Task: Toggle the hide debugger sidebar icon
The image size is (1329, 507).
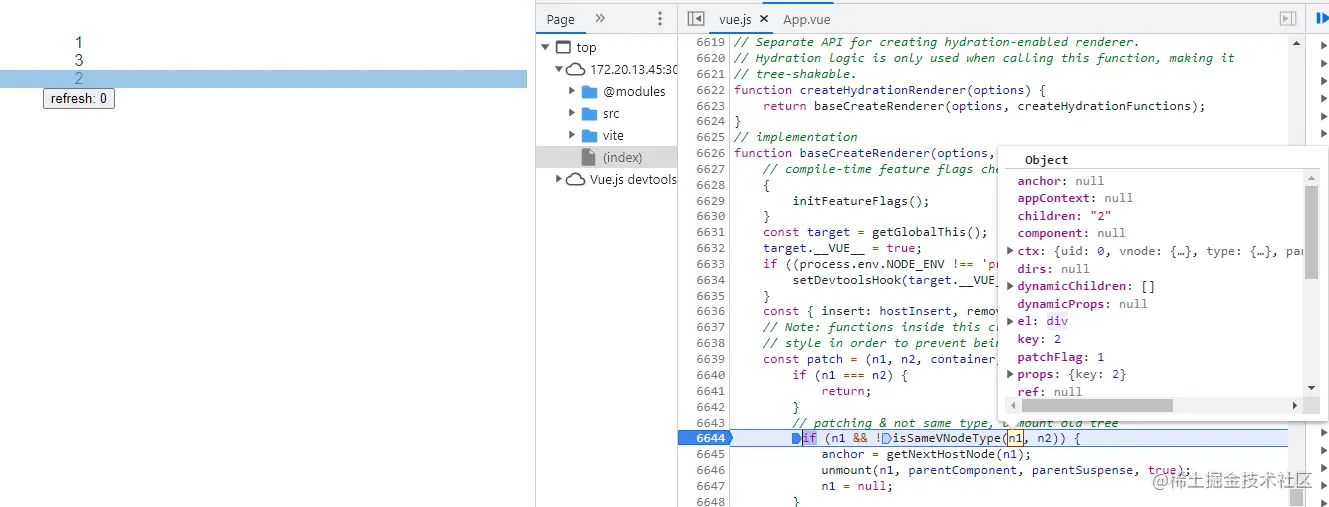Action: click(x=1288, y=19)
